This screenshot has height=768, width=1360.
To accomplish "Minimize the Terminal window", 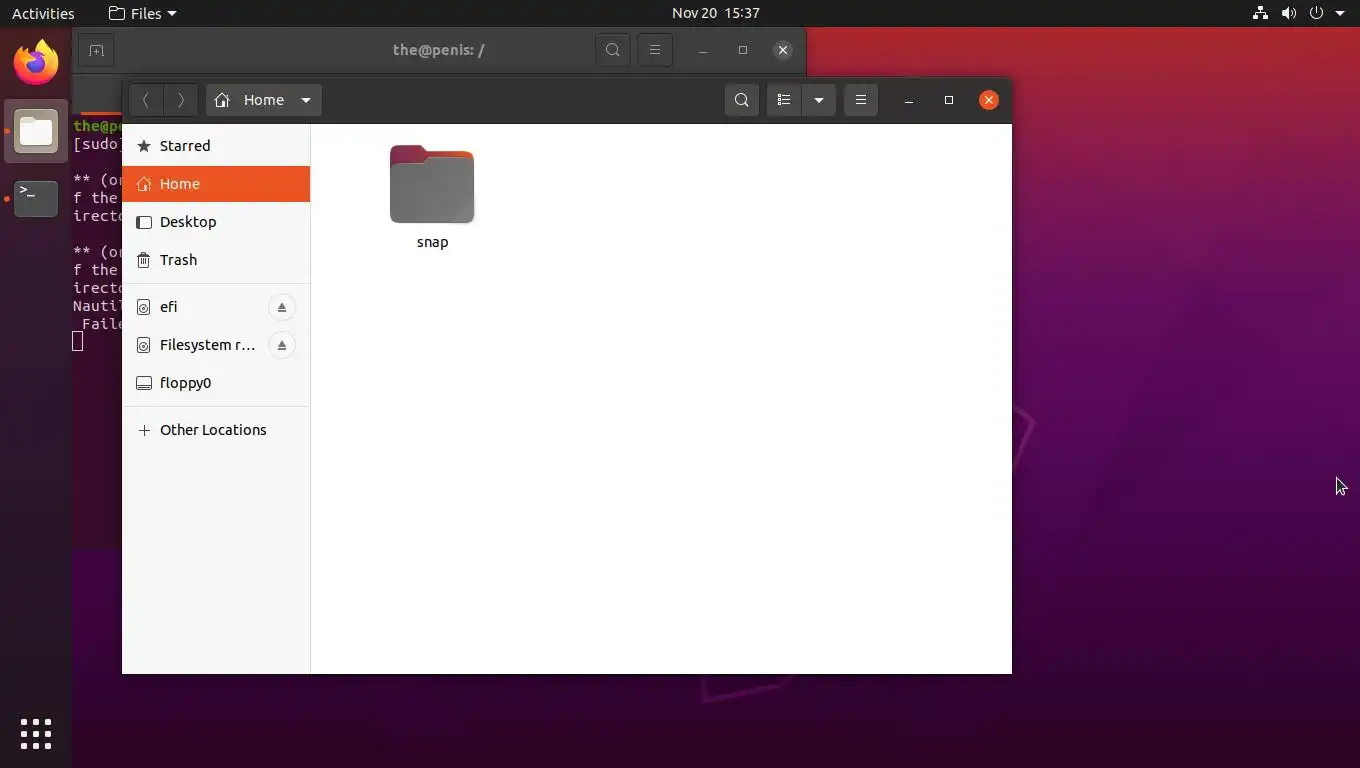I will coord(703,50).
